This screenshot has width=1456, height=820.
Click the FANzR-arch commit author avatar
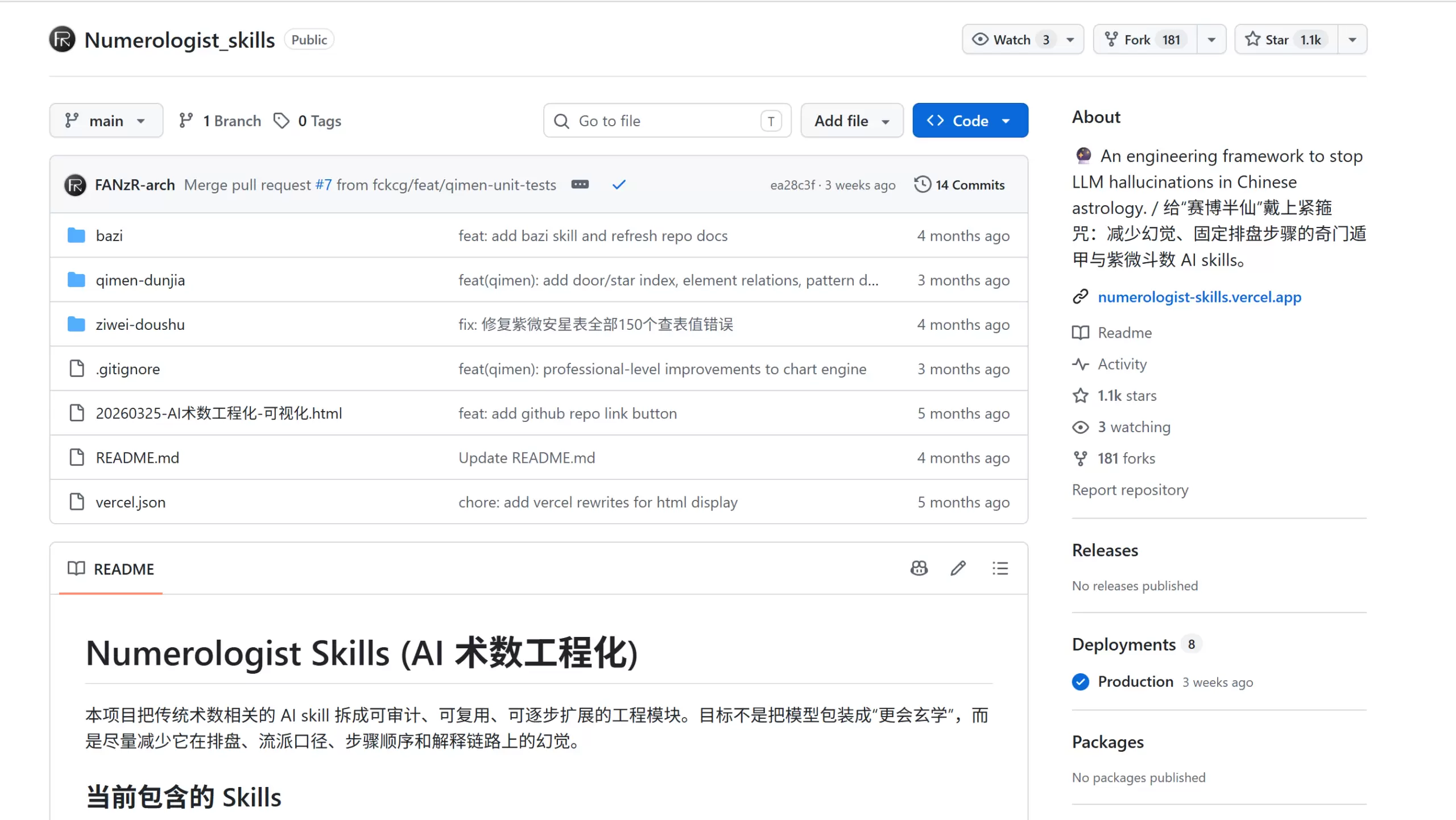coord(75,185)
